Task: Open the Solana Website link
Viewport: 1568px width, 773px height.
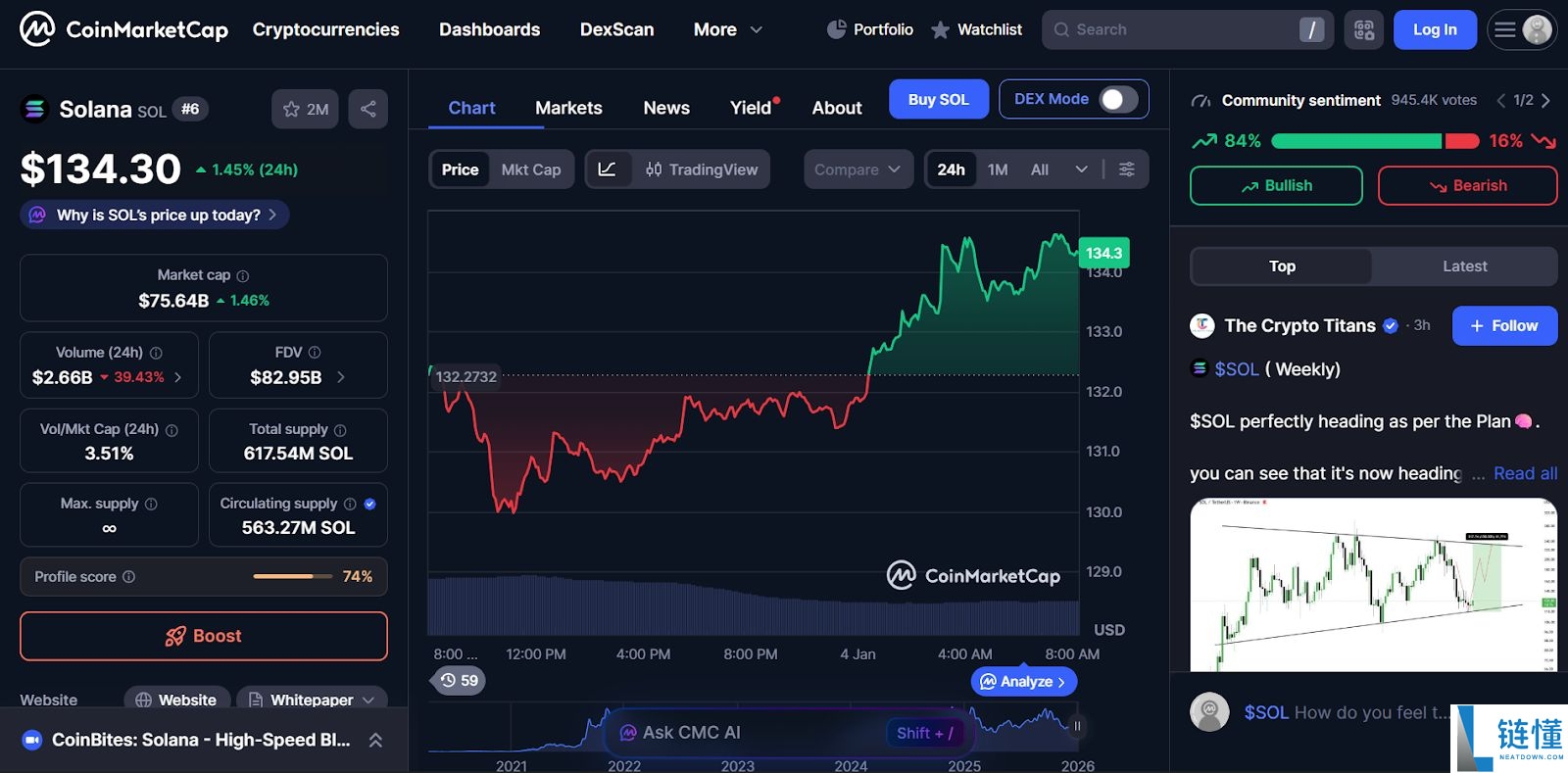Action: click(x=177, y=700)
